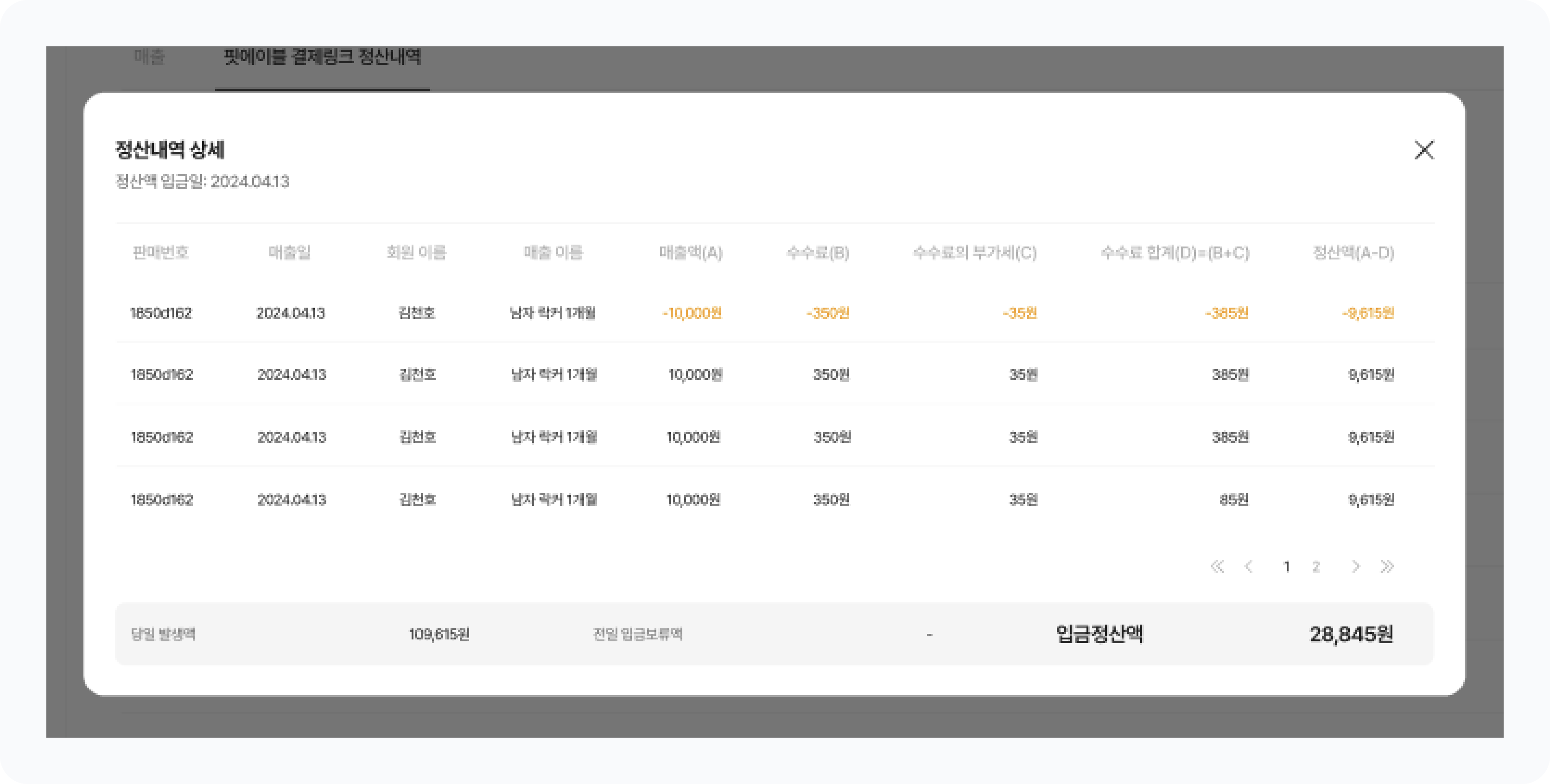This screenshot has width=1550, height=784.
Task: Click the 109,615원 daily amount value
Action: pos(439,634)
